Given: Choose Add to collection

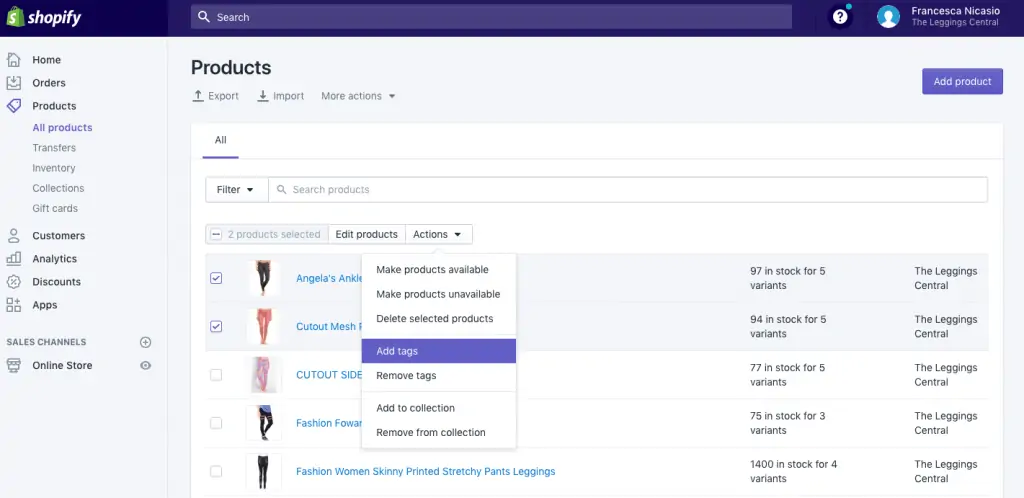Looking at the screenshot, I should pos(439,408).
